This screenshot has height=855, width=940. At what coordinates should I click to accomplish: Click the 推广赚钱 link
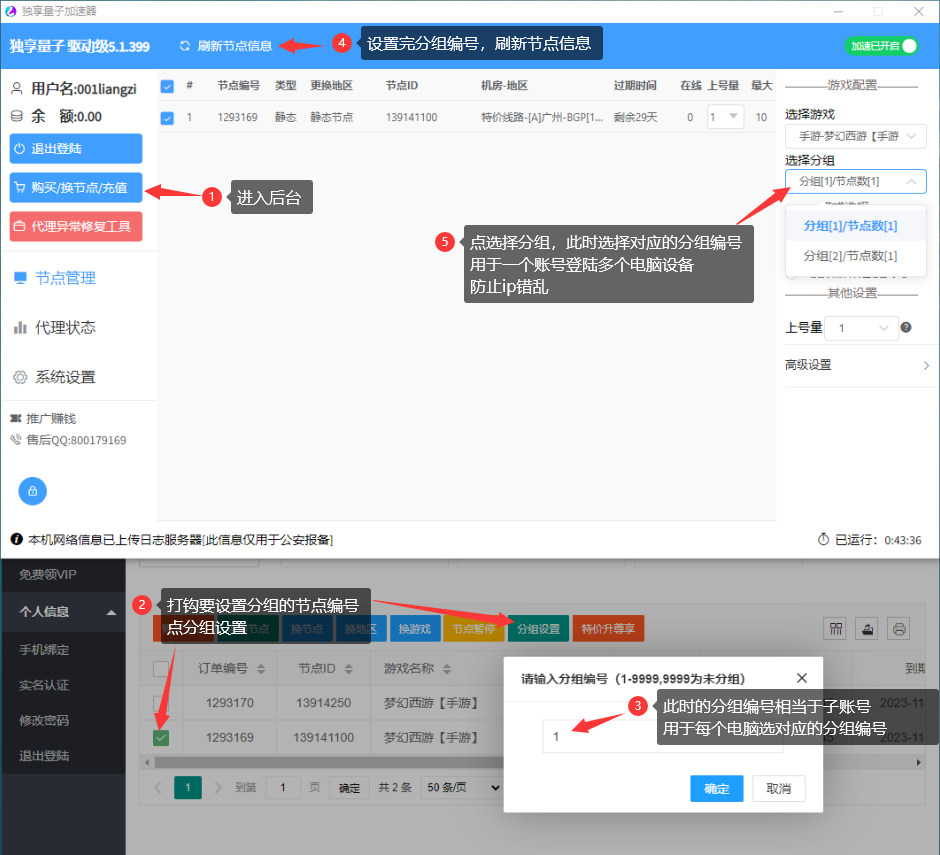click(x=51, y=419)
